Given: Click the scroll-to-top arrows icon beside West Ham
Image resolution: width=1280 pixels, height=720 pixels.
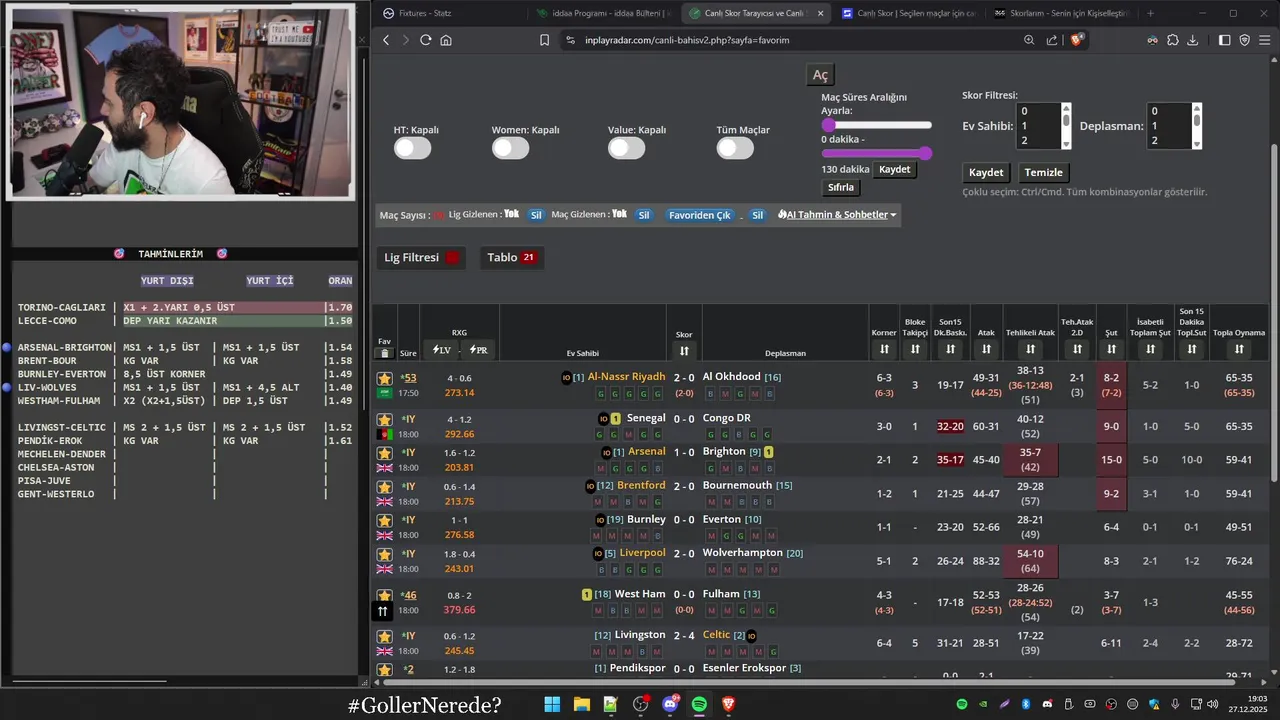Looking at the screenshot, I should 382,611.
